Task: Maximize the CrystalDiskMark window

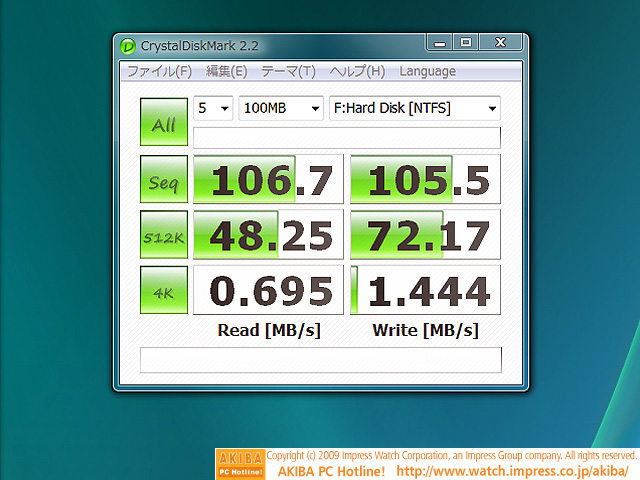Action: coord(466,42)
